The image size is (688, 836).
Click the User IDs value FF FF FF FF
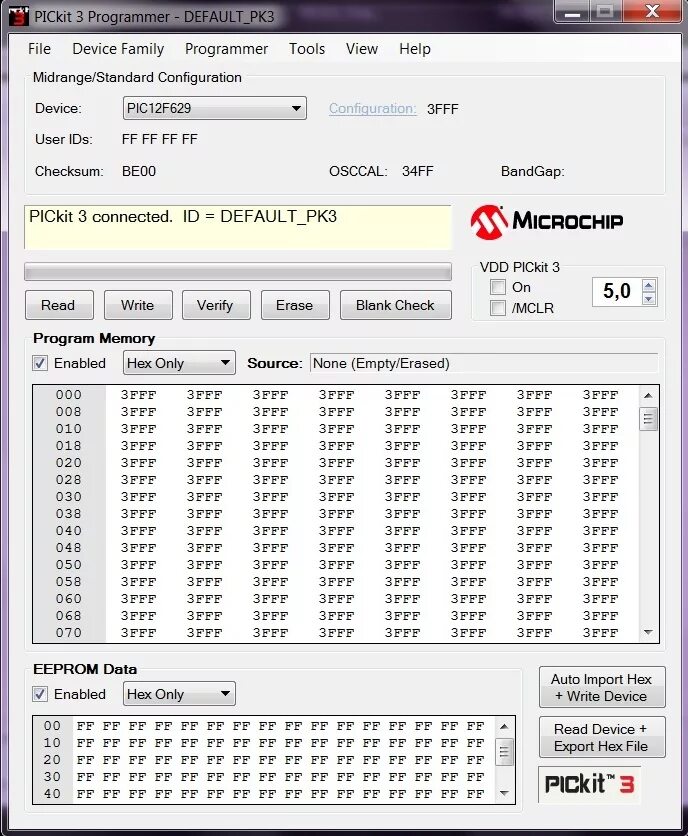159,140
